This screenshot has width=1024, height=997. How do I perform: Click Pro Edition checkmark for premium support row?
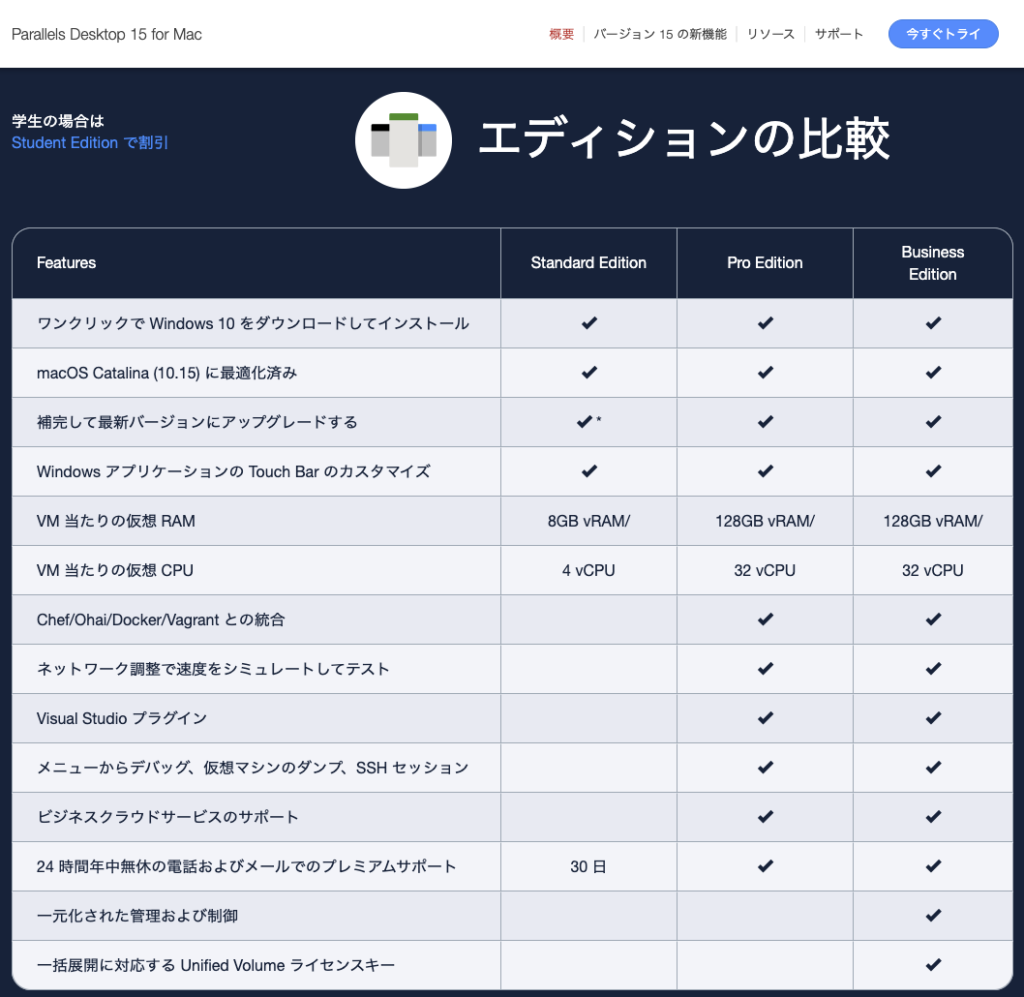[765, 866]
